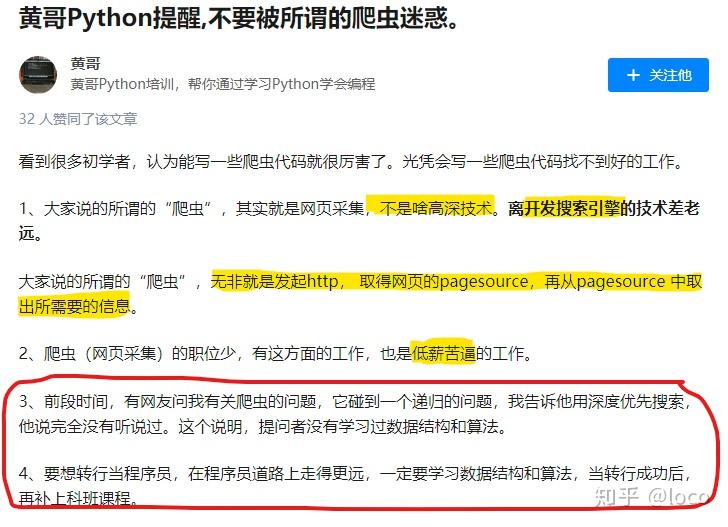The height and width of the screenshot is (527, 728).
Task: Click the plus icon in follow button
Action: click(x=633, y=75)
